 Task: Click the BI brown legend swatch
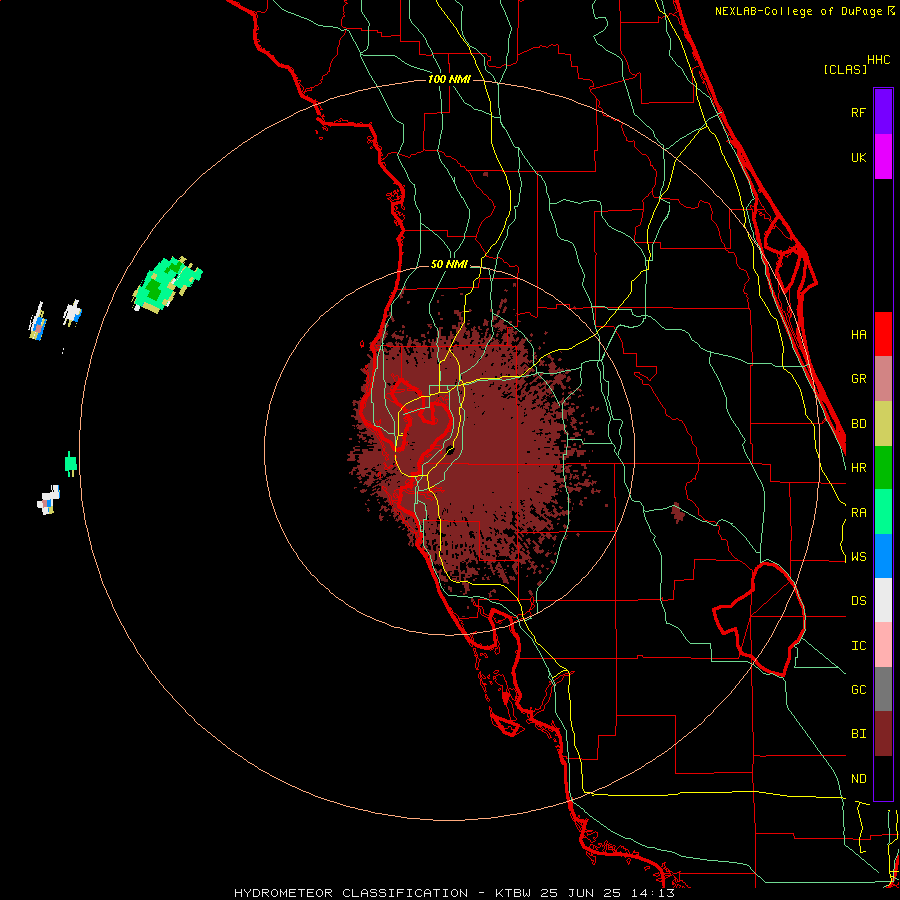click(x=883, y=734)
